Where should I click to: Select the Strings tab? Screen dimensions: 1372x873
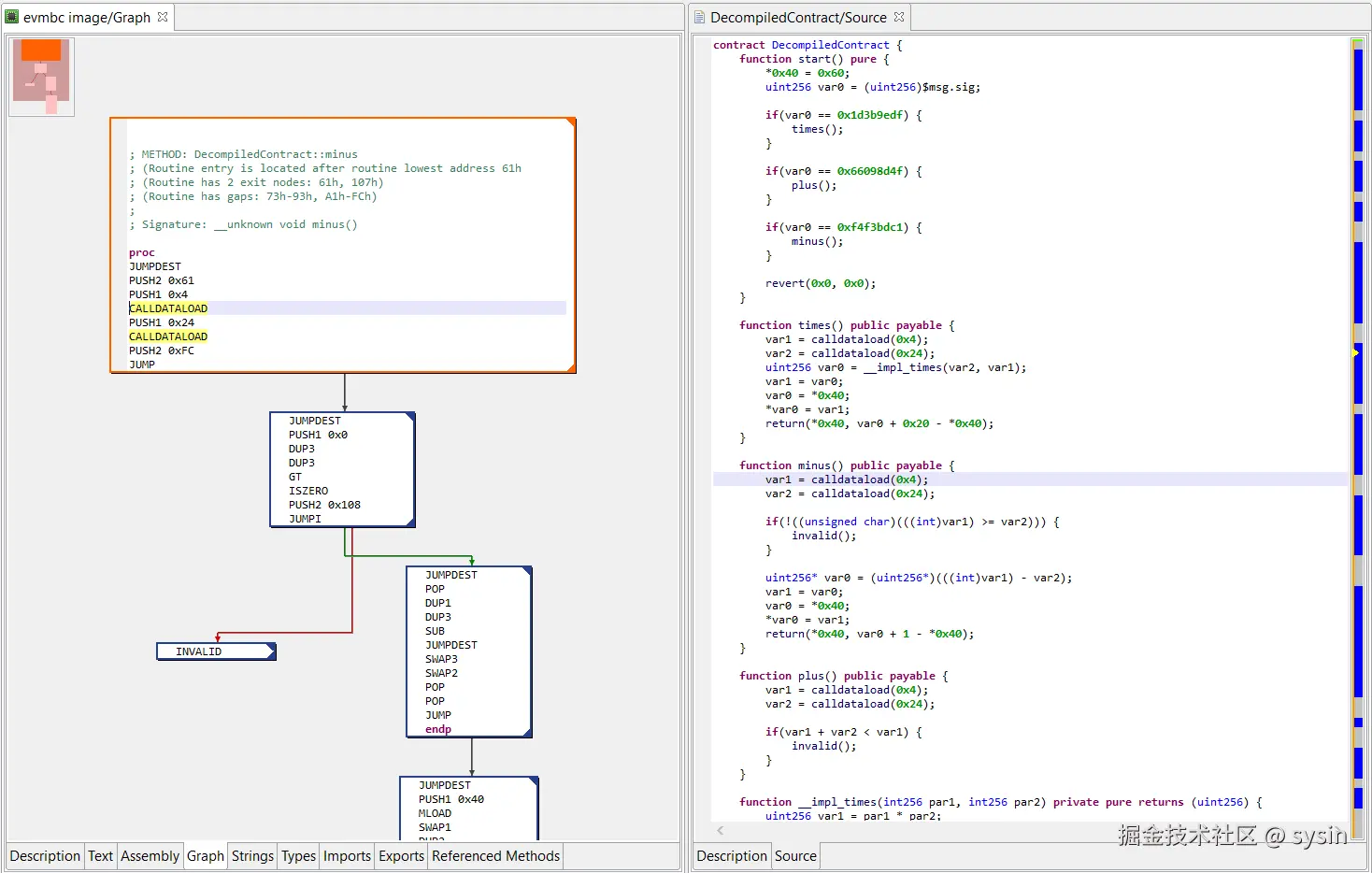coord(252,855)
